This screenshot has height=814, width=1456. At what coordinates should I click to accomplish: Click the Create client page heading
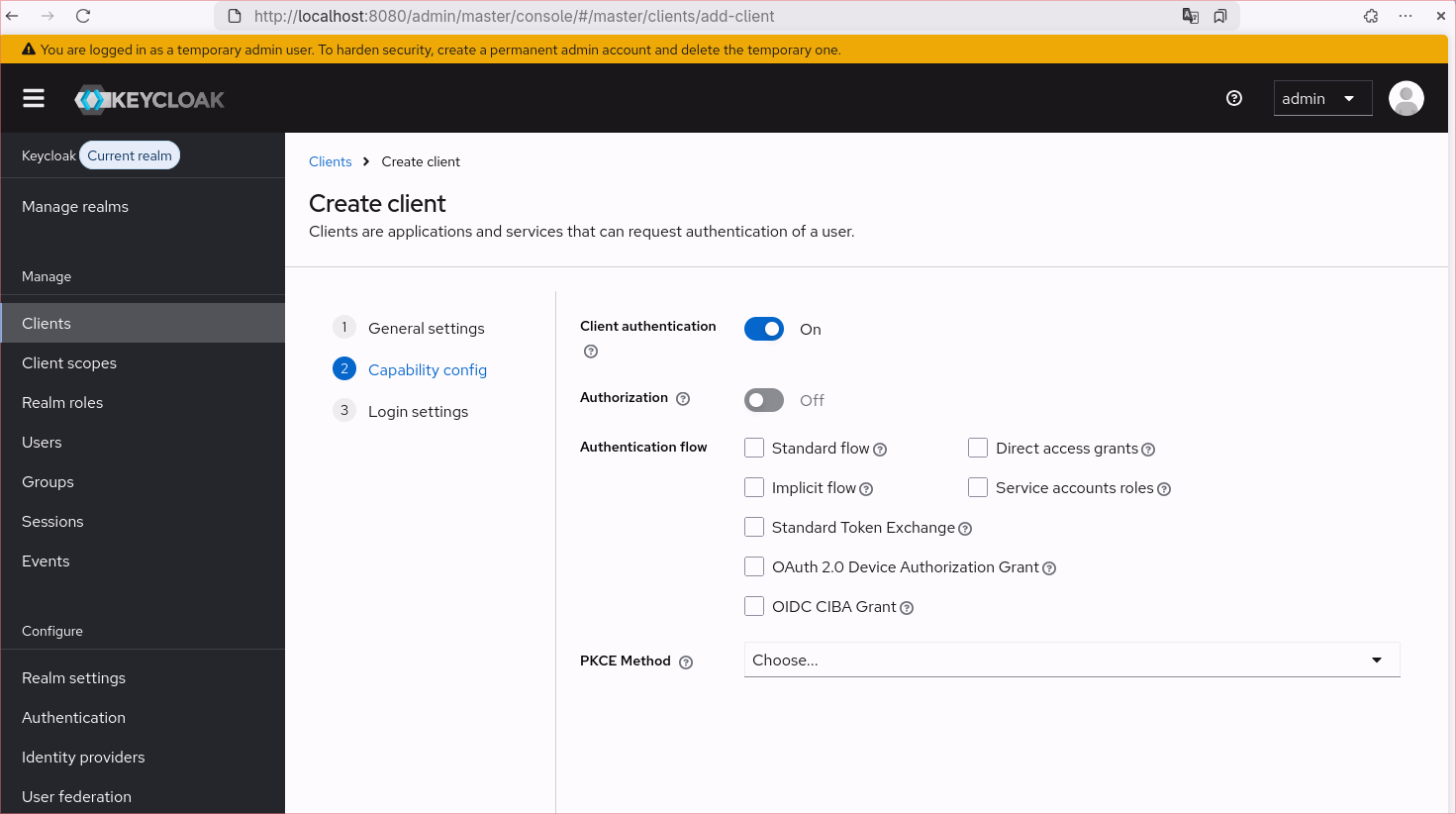pos(377,203)
